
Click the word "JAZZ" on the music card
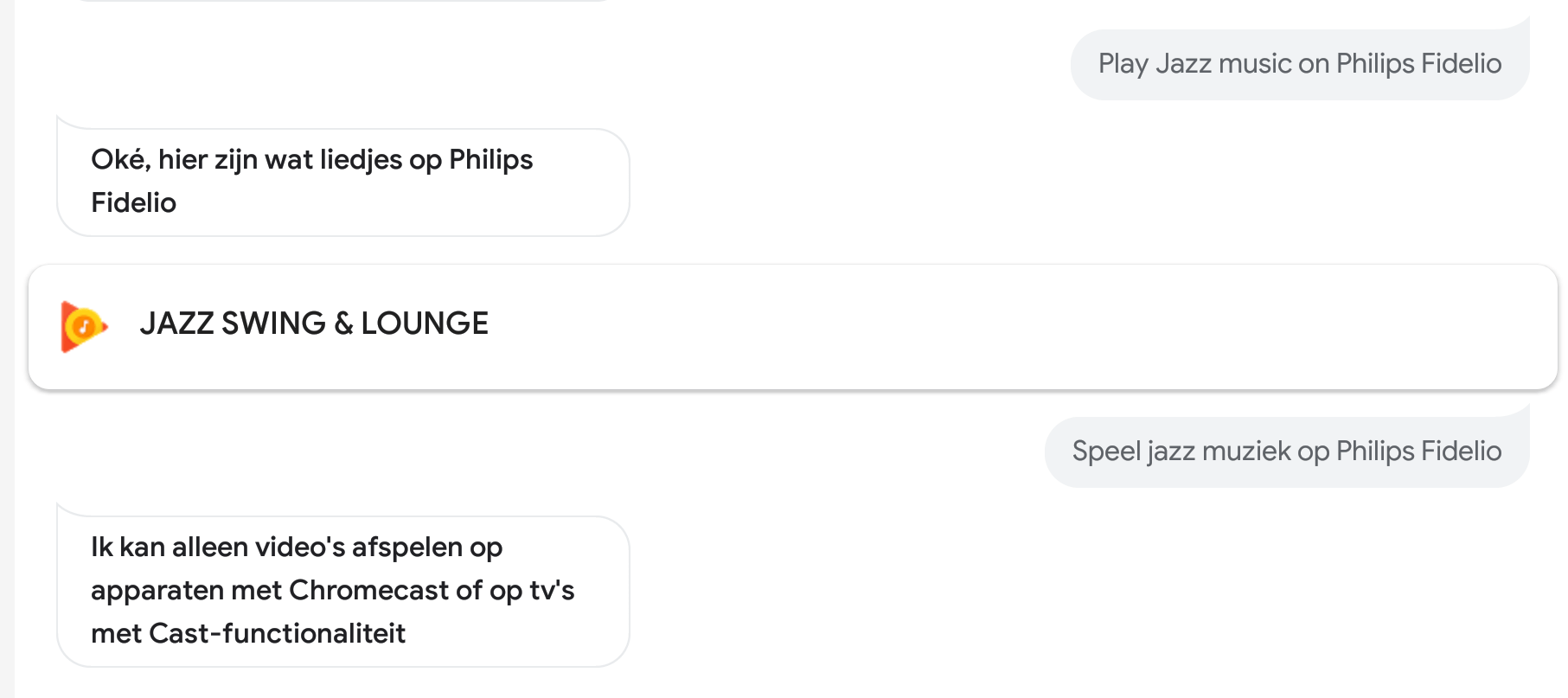[176, 323]
